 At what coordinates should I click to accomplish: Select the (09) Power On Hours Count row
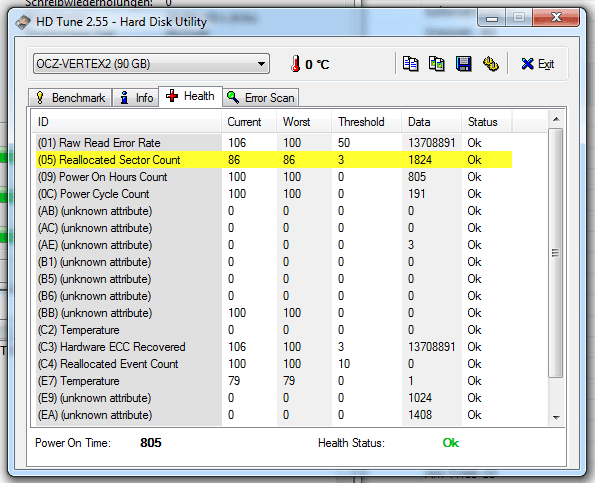(x=274, y=177)
